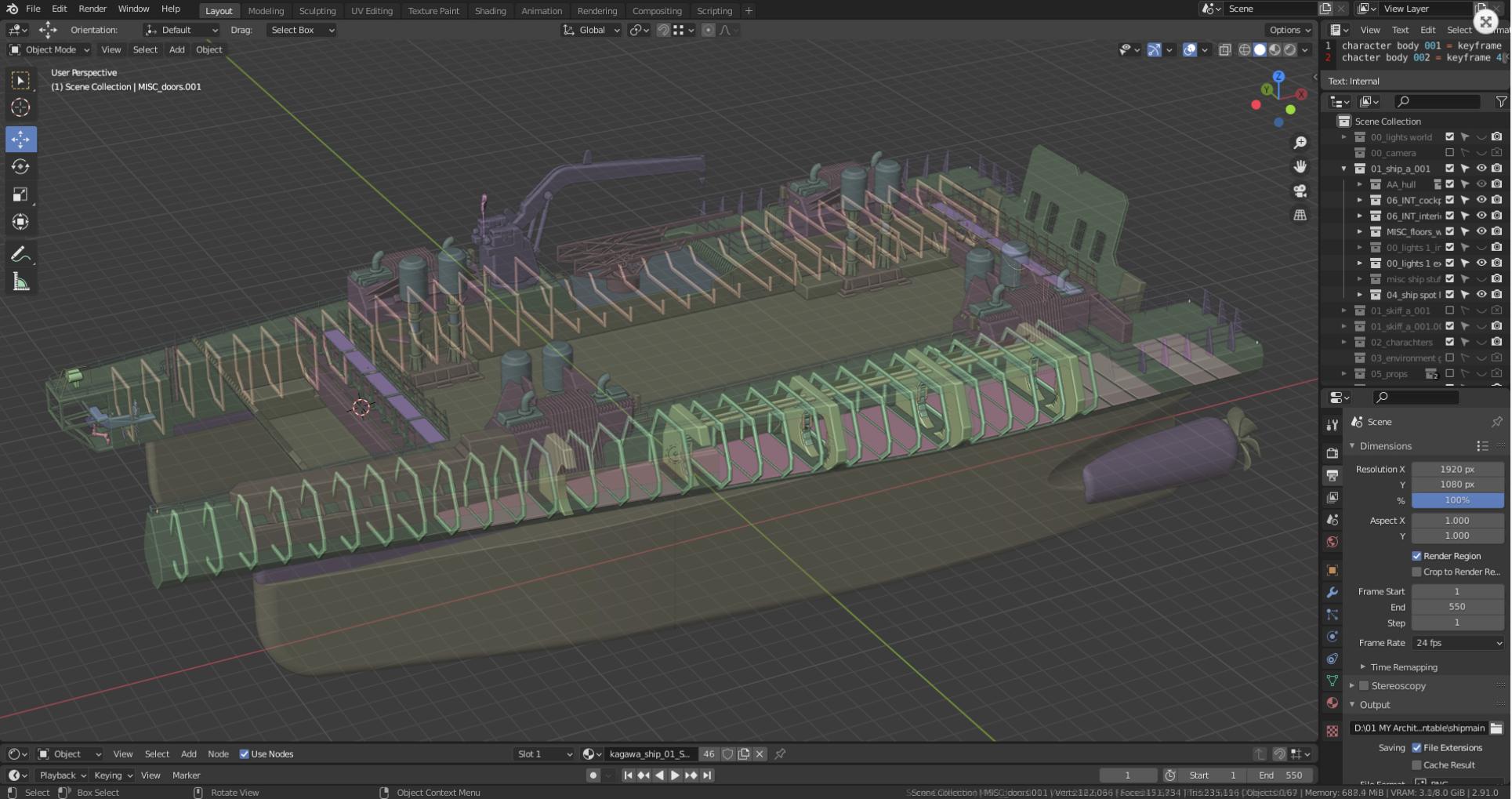Viewport: 1512px width, 799px height.
Task: Select the Annotate pencil tool
Action: click(20, 254)
